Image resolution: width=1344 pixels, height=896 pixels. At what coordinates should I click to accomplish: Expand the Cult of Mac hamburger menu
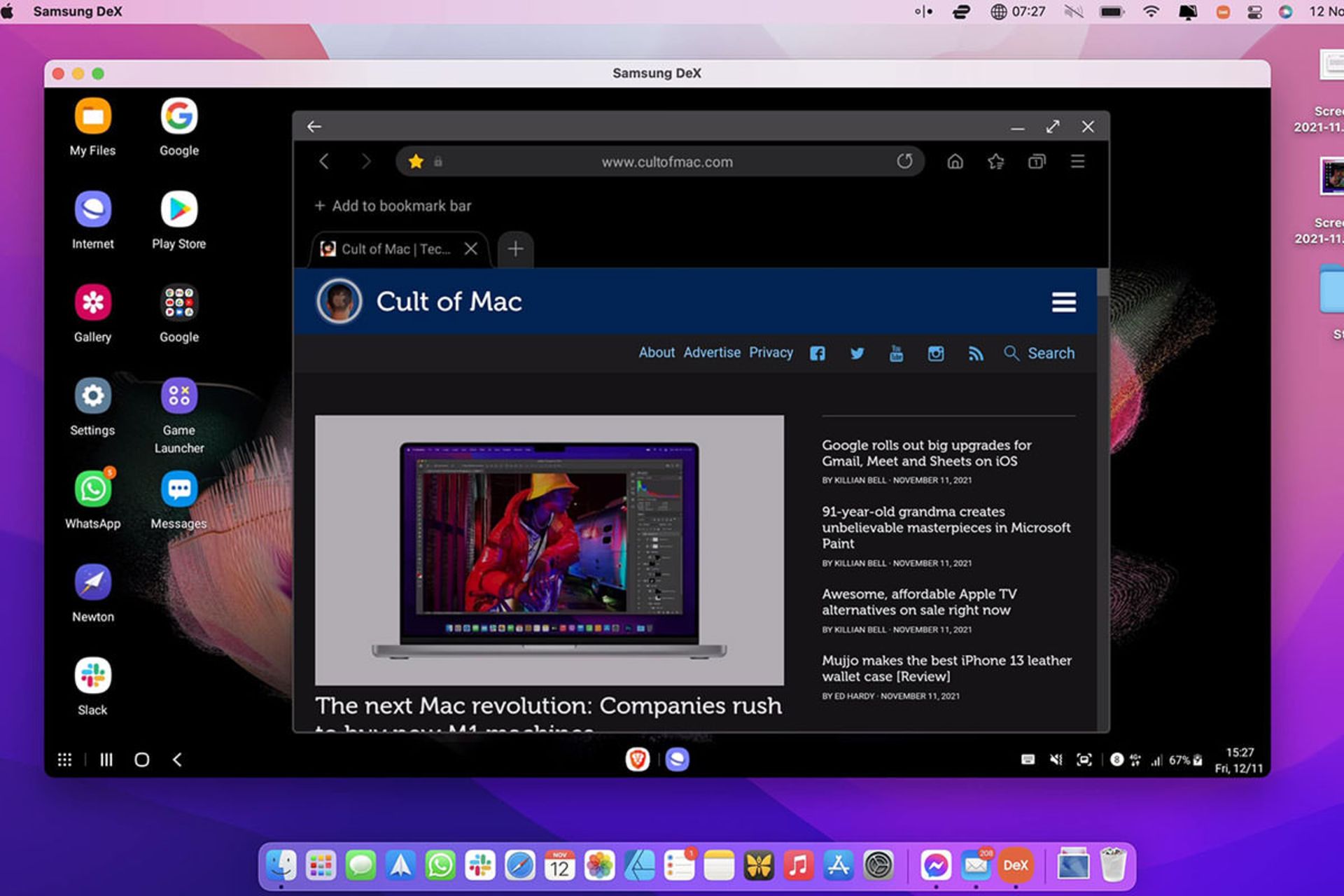(x=1063, y=302)
